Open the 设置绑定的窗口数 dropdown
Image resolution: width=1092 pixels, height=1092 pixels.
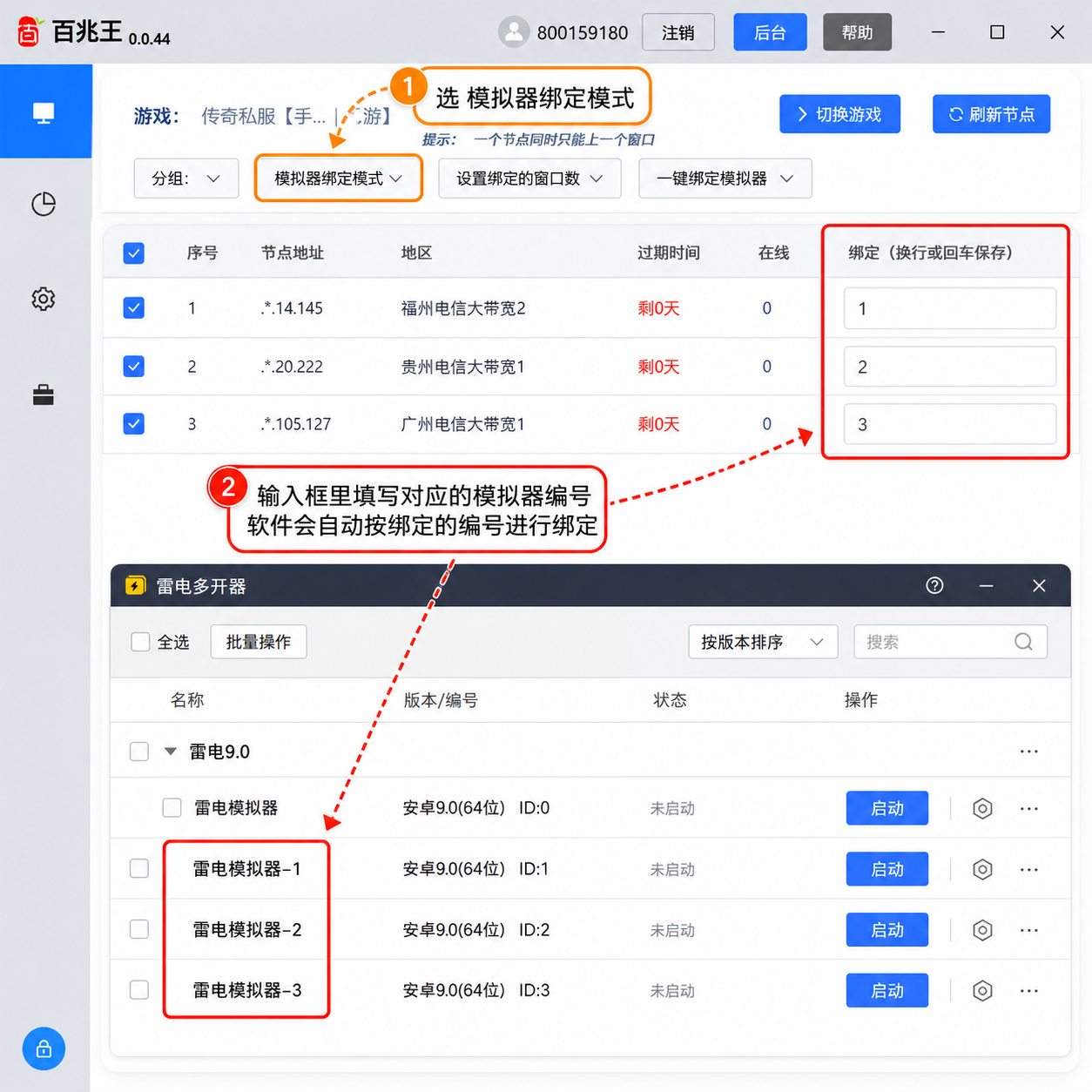[x=529, y=179]
